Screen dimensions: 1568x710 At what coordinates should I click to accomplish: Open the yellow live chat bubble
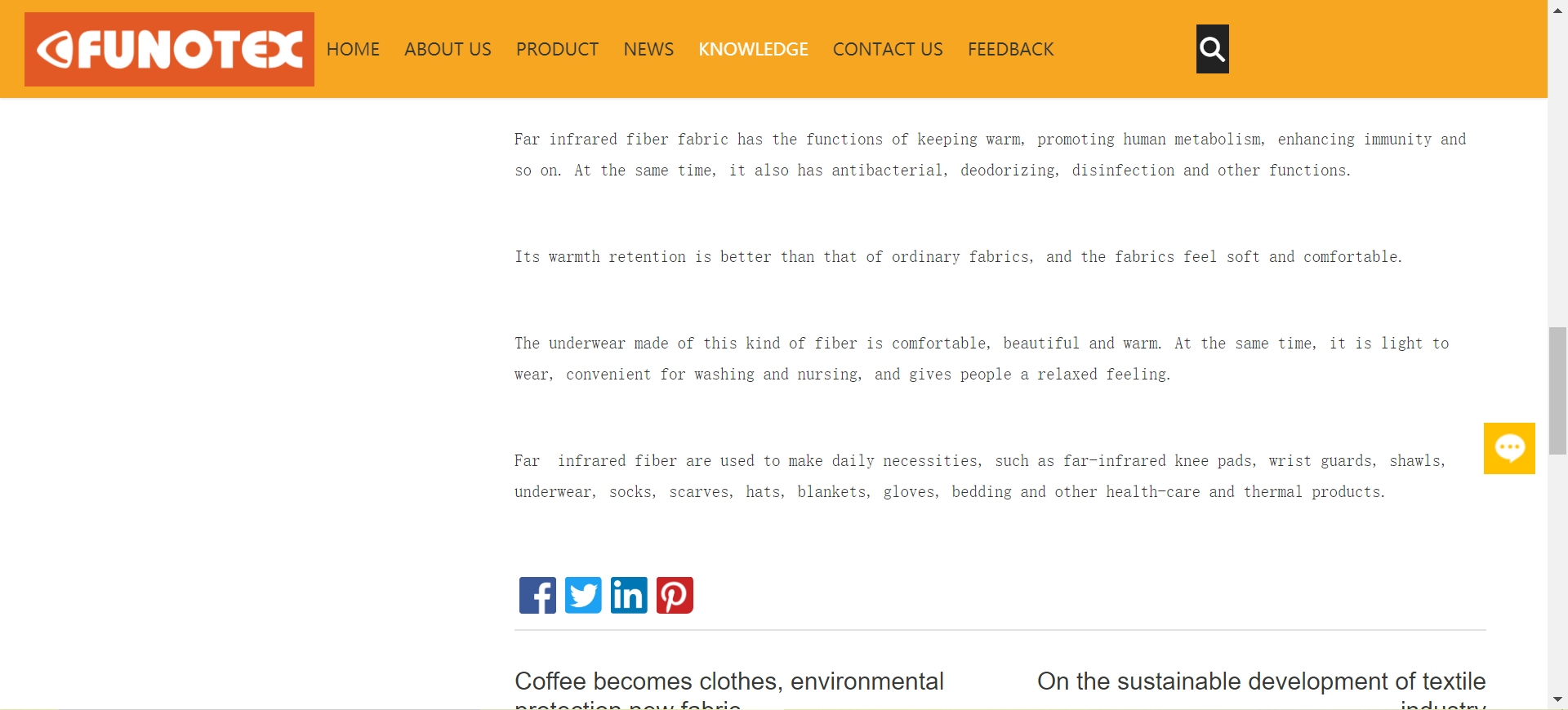[1509, 448]
